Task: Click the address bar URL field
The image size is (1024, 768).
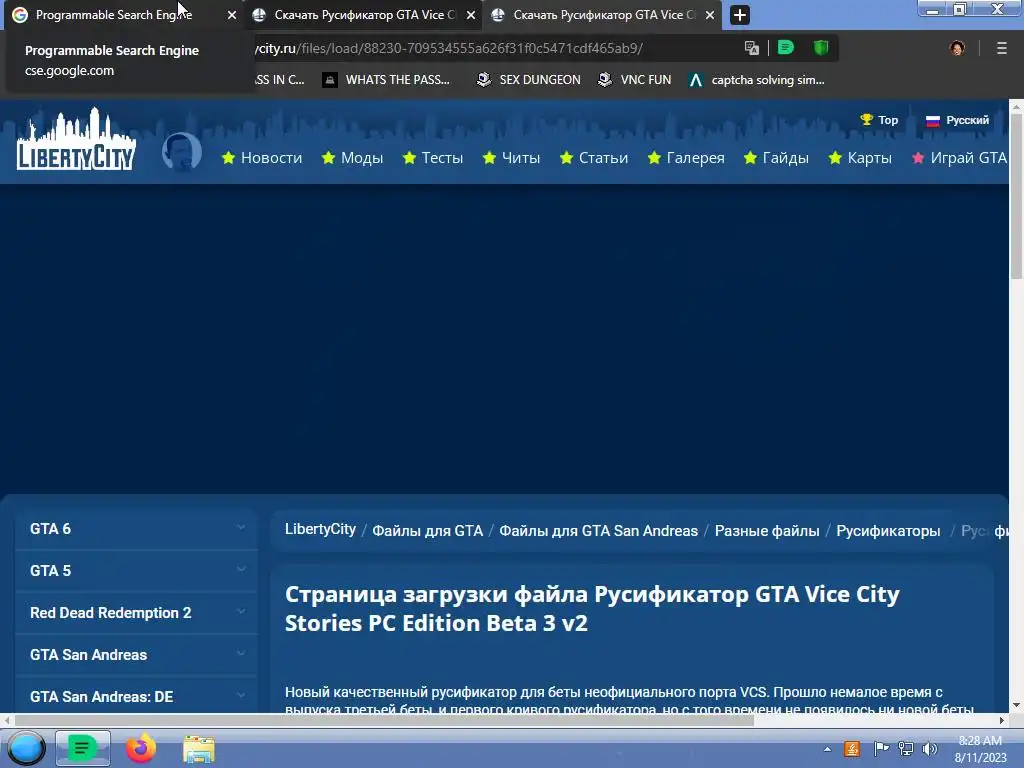Action: click(x=496, y=48)
